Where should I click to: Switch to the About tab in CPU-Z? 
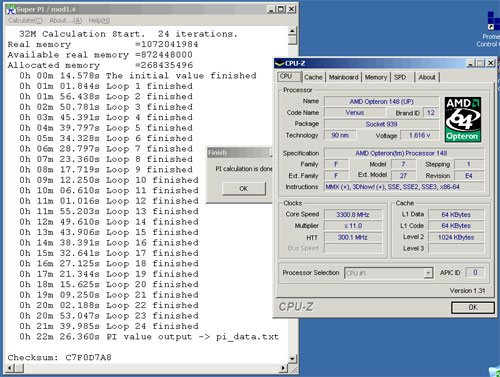click(x=427, y=77)
